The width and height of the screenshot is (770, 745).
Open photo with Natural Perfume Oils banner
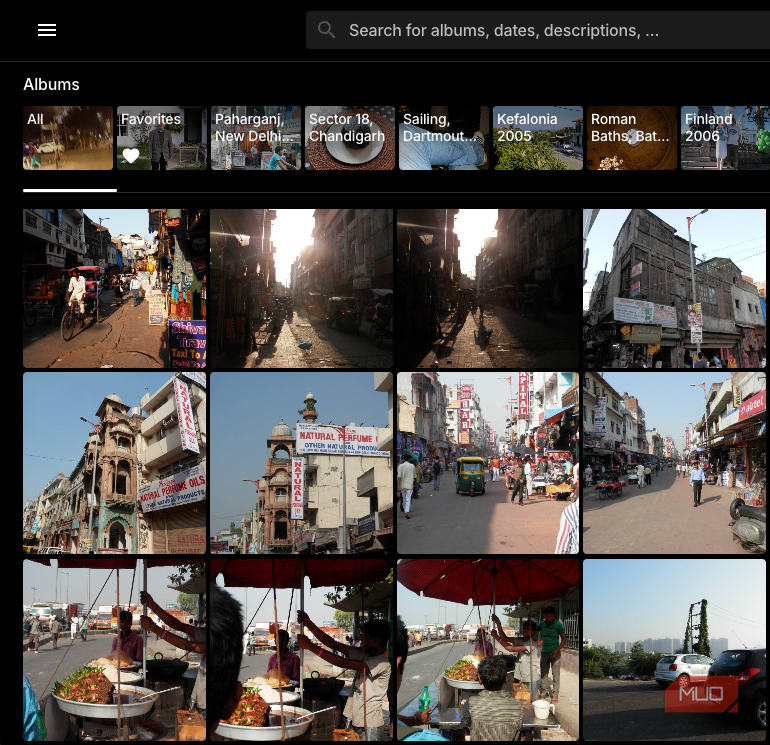tap(114, 463)
